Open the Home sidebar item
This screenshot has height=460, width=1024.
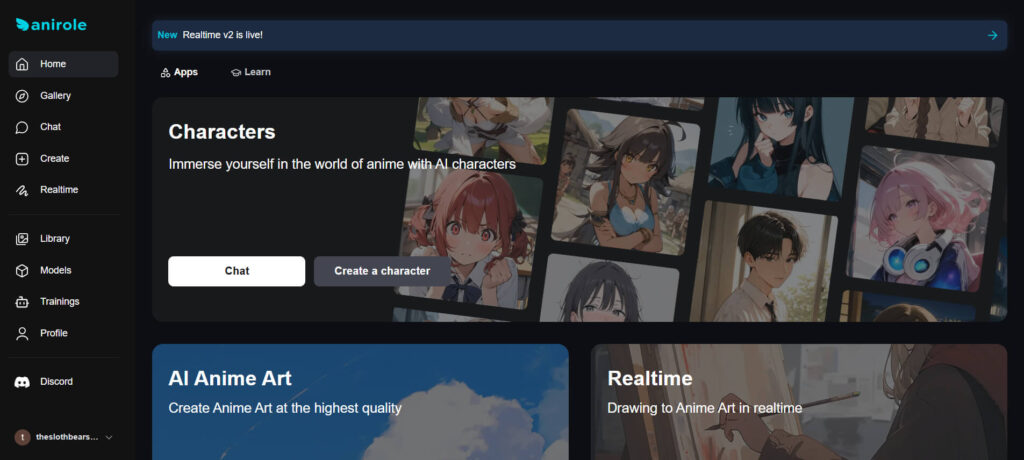coord(63,64)
